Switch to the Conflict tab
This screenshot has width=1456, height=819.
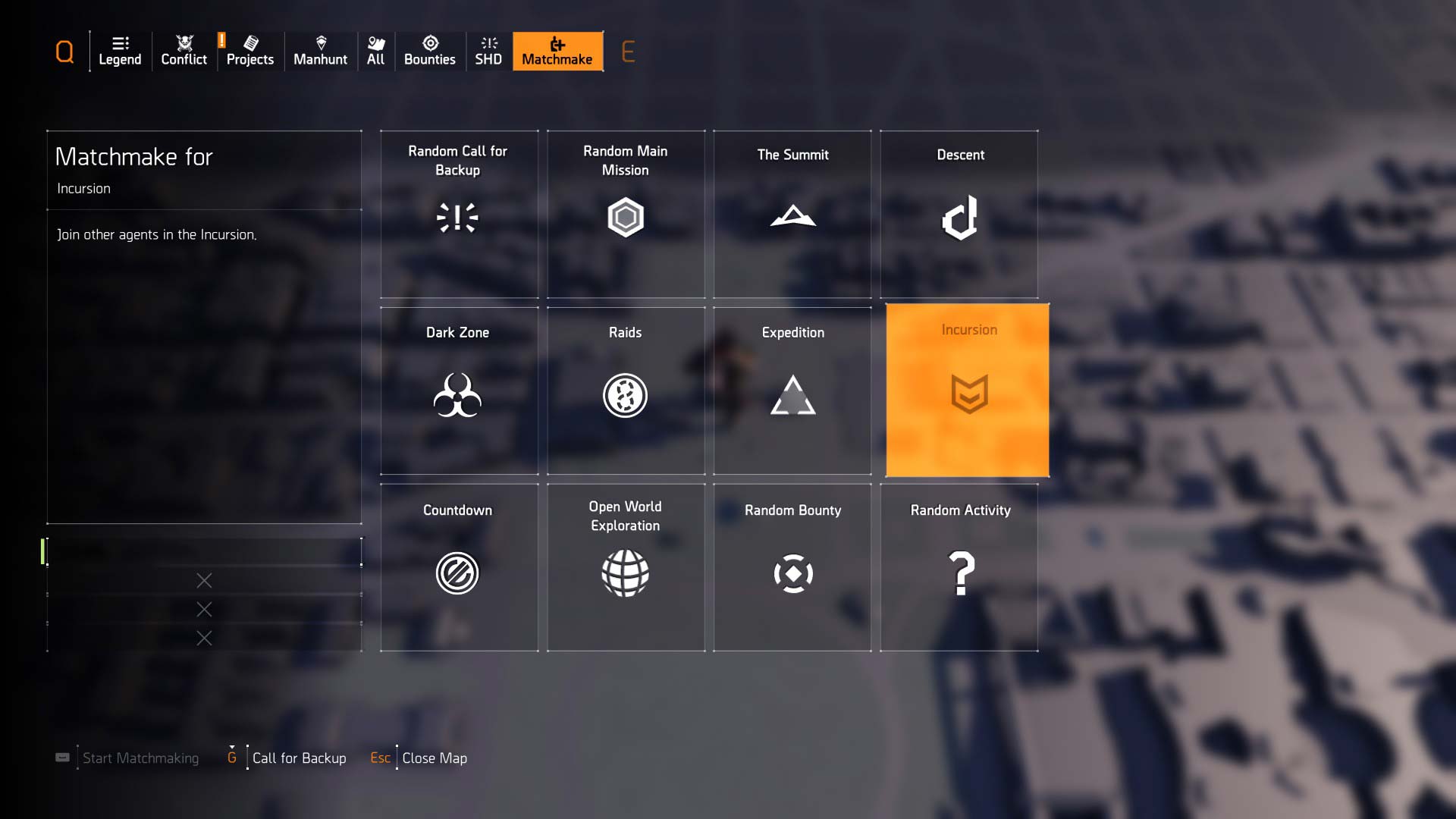[x=184, y=49]
